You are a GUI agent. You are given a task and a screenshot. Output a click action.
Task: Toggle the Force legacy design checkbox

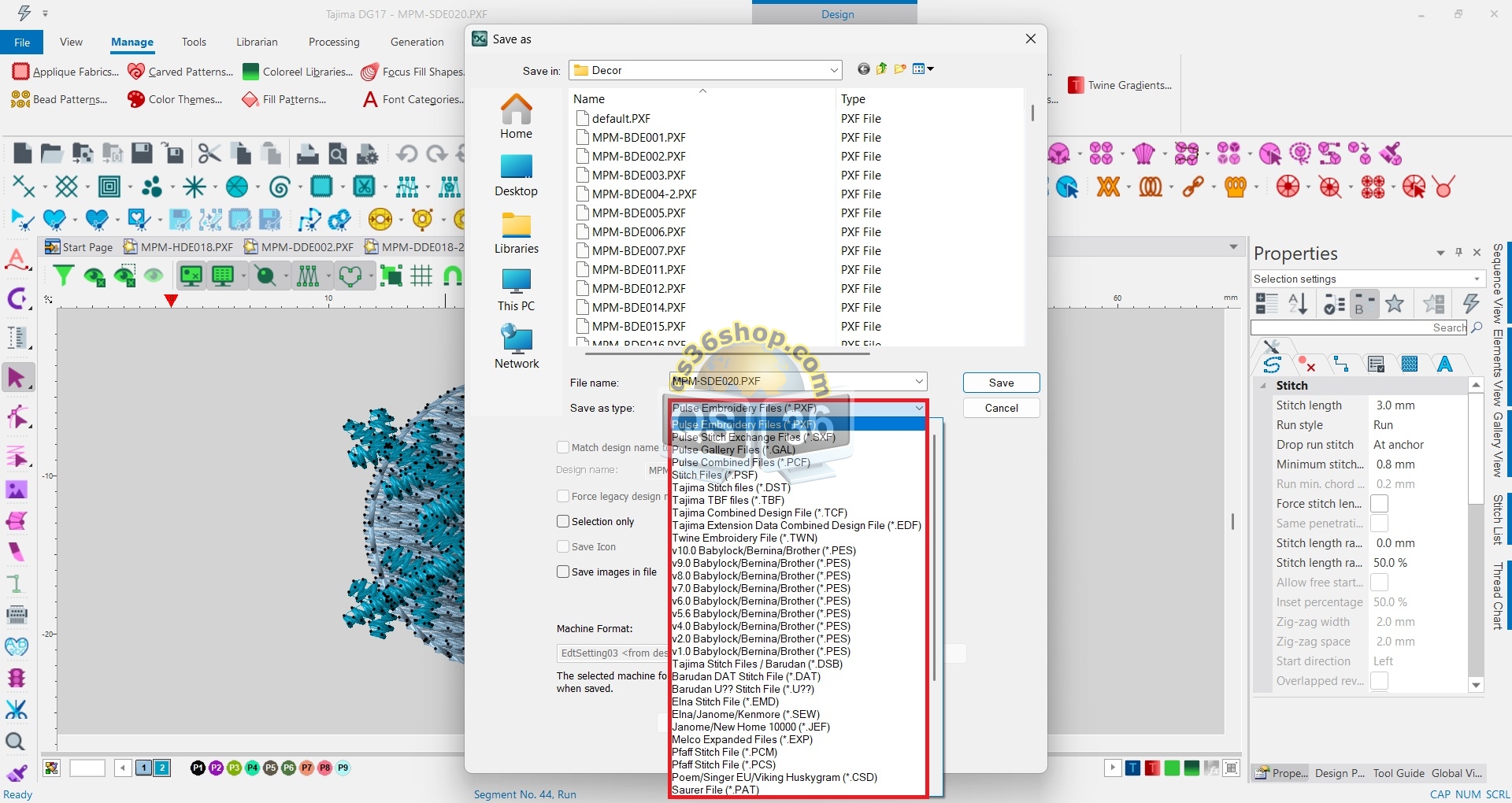563,496
